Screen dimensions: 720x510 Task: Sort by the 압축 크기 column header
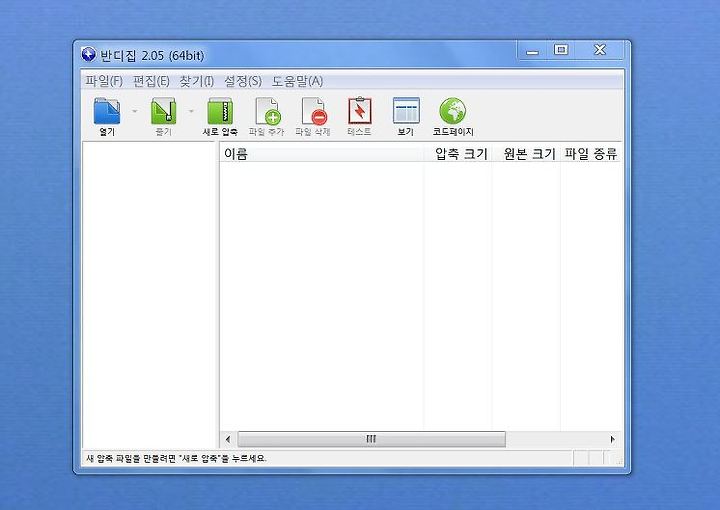tap(457, 153)
